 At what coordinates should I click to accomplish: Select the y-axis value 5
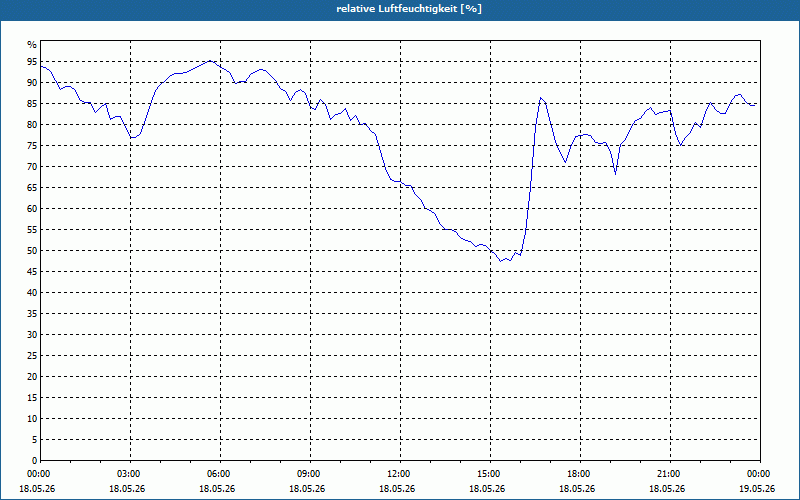pos(35,440)
